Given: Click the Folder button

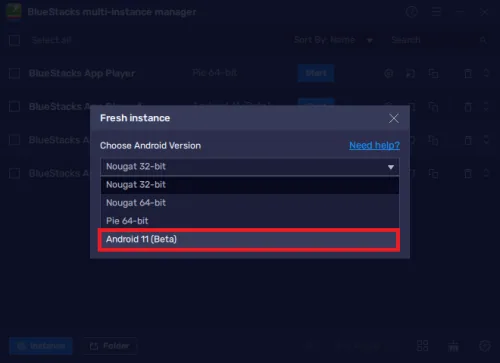Looking at the screenshot, I should (110, 346).
